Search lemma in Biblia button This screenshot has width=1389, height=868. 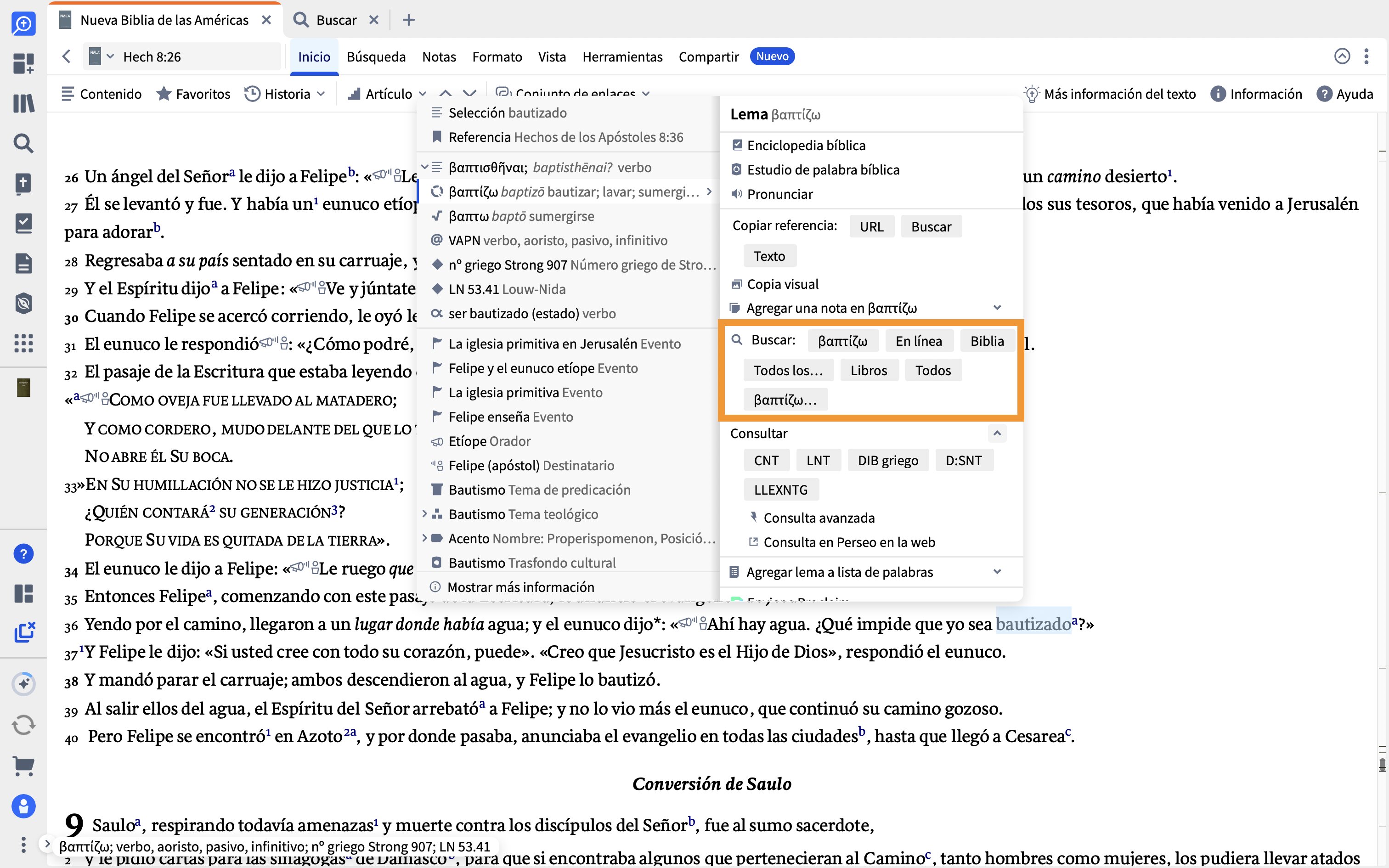987,341
